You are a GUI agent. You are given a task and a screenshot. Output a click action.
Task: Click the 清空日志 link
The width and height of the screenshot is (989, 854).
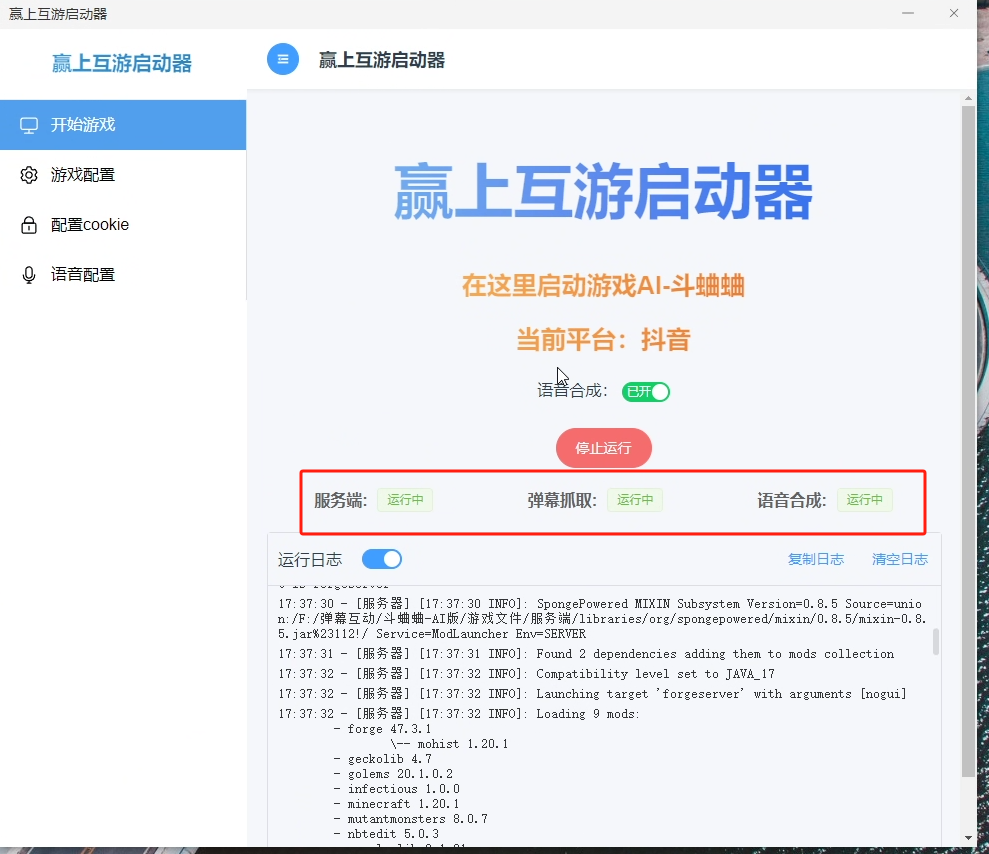tap(899, 559)
